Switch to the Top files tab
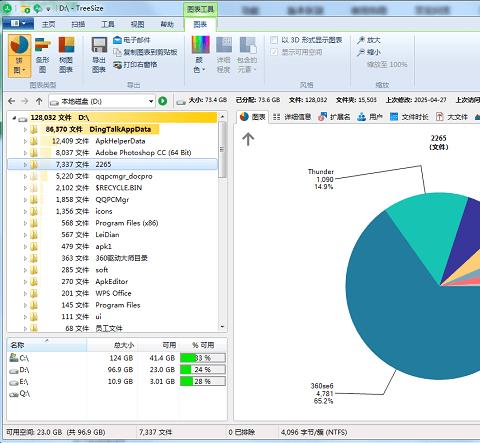 click(452, 117)
